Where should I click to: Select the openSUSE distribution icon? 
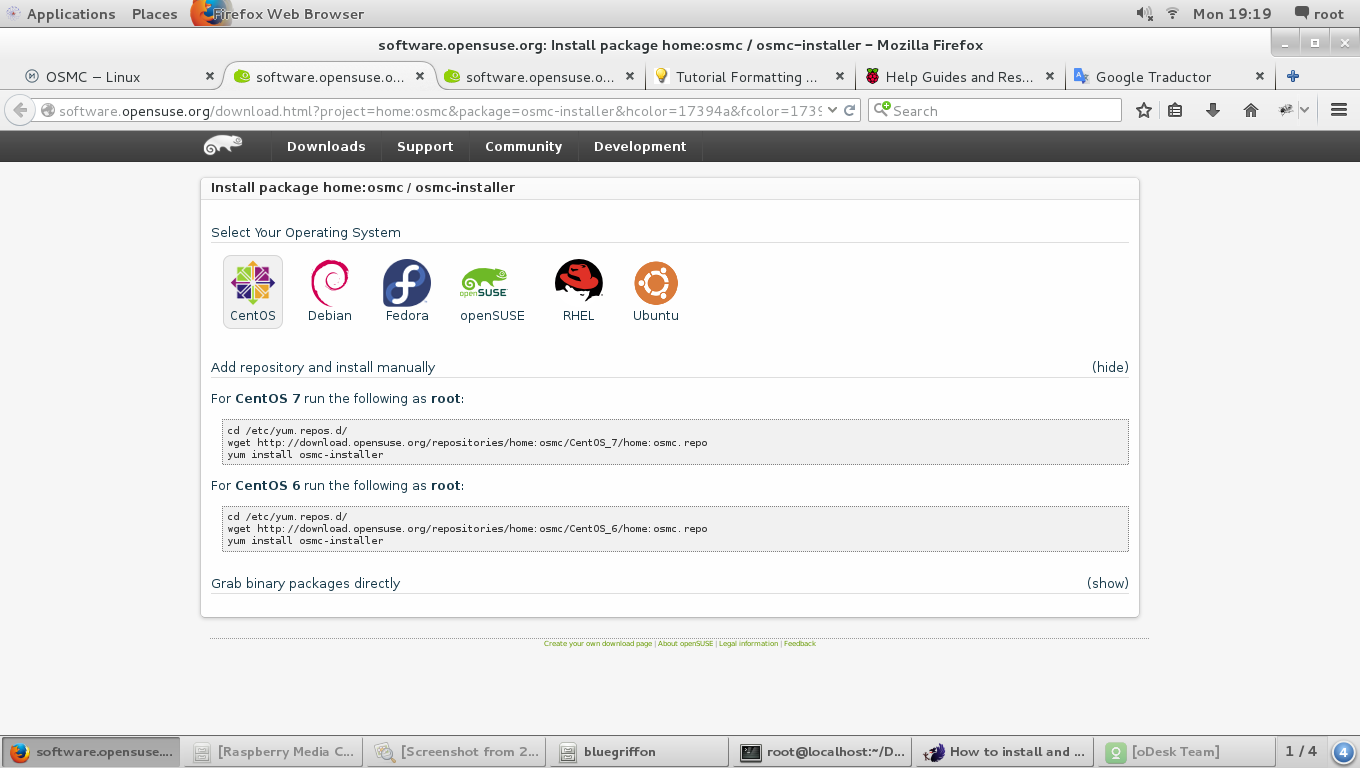point(492,291)
